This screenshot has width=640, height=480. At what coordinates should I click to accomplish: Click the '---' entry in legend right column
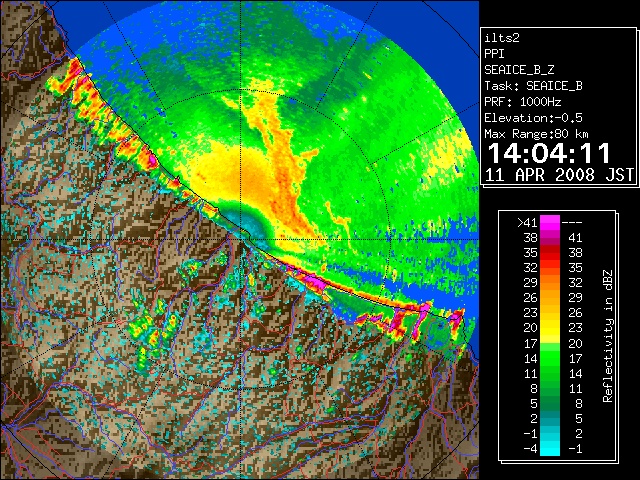pyautogui.click(x=572, y=223)
